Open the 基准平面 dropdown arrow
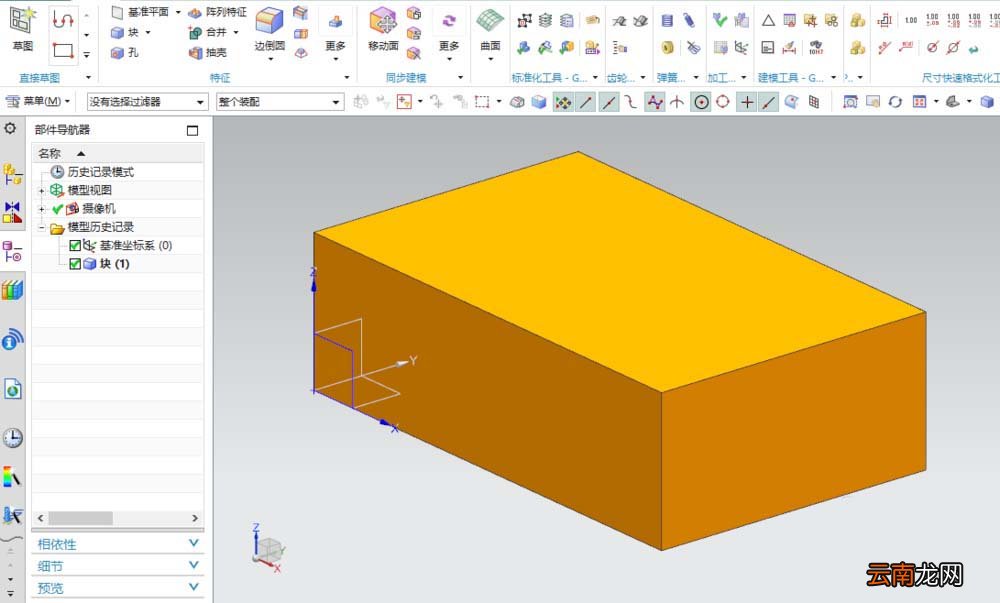Viewport: 1000px width, 603px height. click(x=178, y=12)
